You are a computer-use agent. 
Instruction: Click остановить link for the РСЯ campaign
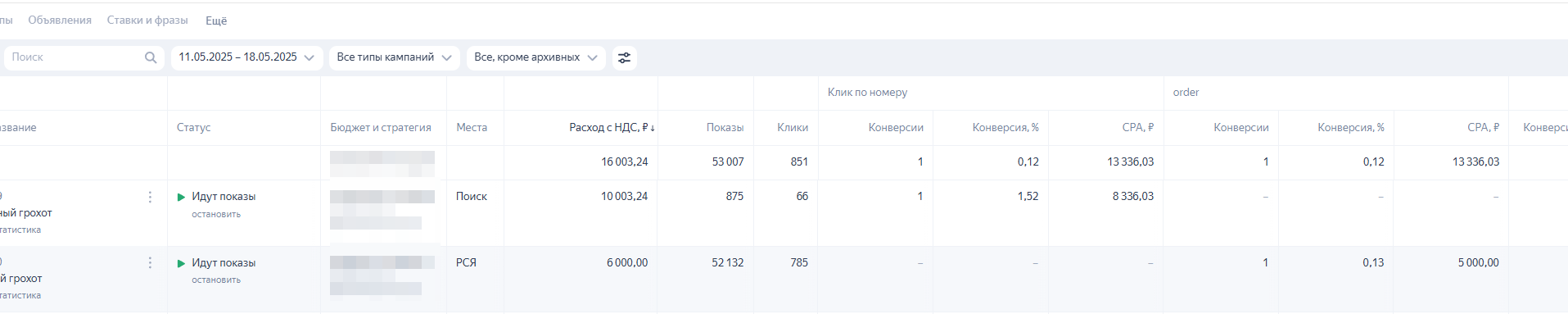216,280
